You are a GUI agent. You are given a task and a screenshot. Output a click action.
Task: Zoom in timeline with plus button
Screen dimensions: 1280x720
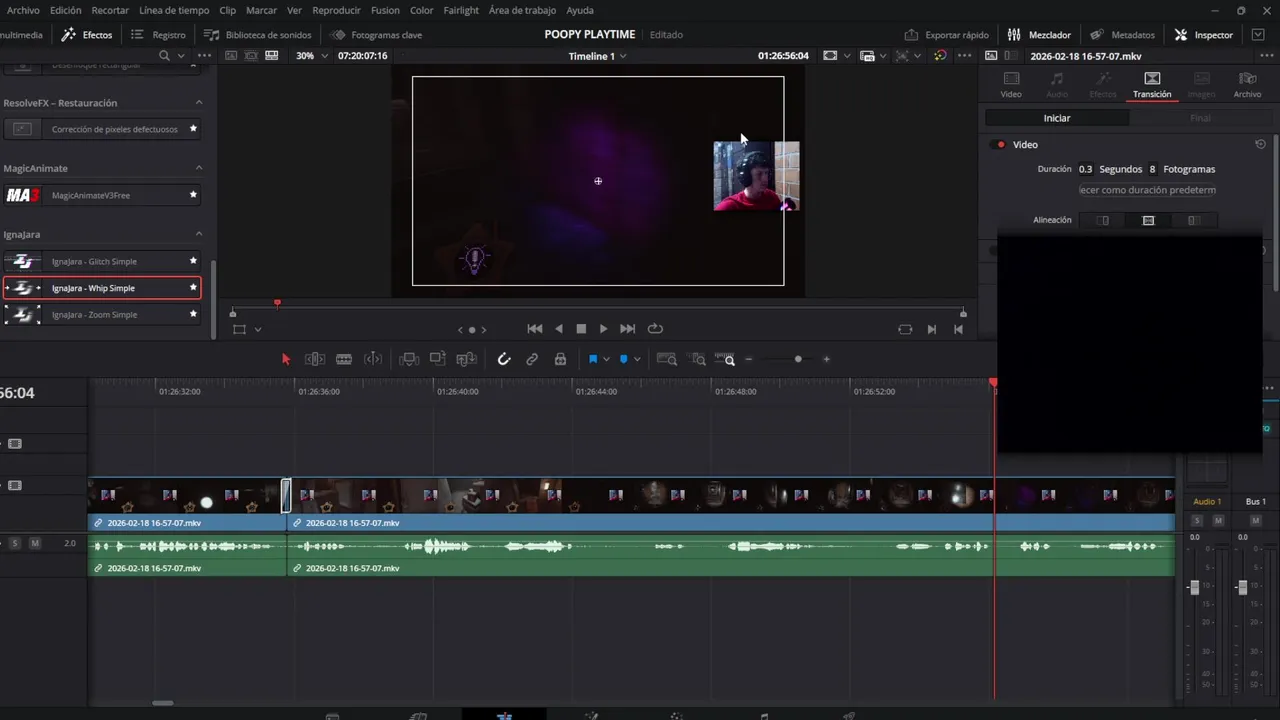tap(826, 359)
